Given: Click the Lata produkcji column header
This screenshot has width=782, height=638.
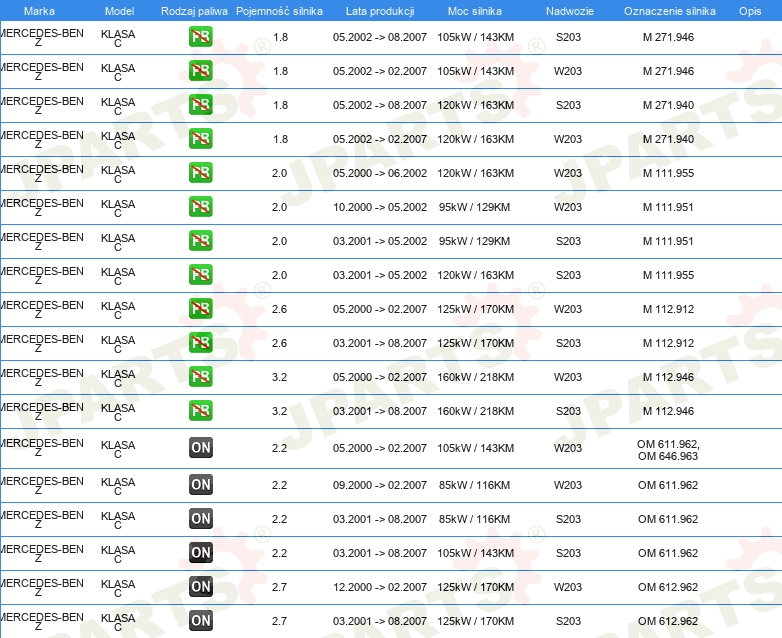Looking at the screenshot, I should [380, 11].
